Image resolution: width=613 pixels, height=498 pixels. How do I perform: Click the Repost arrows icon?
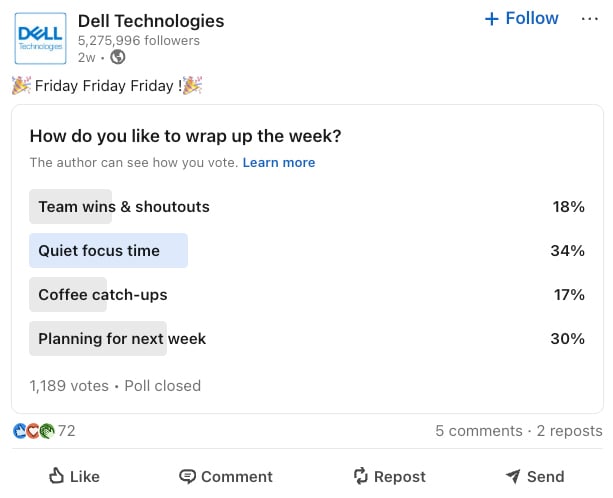(x=361, y=476)
